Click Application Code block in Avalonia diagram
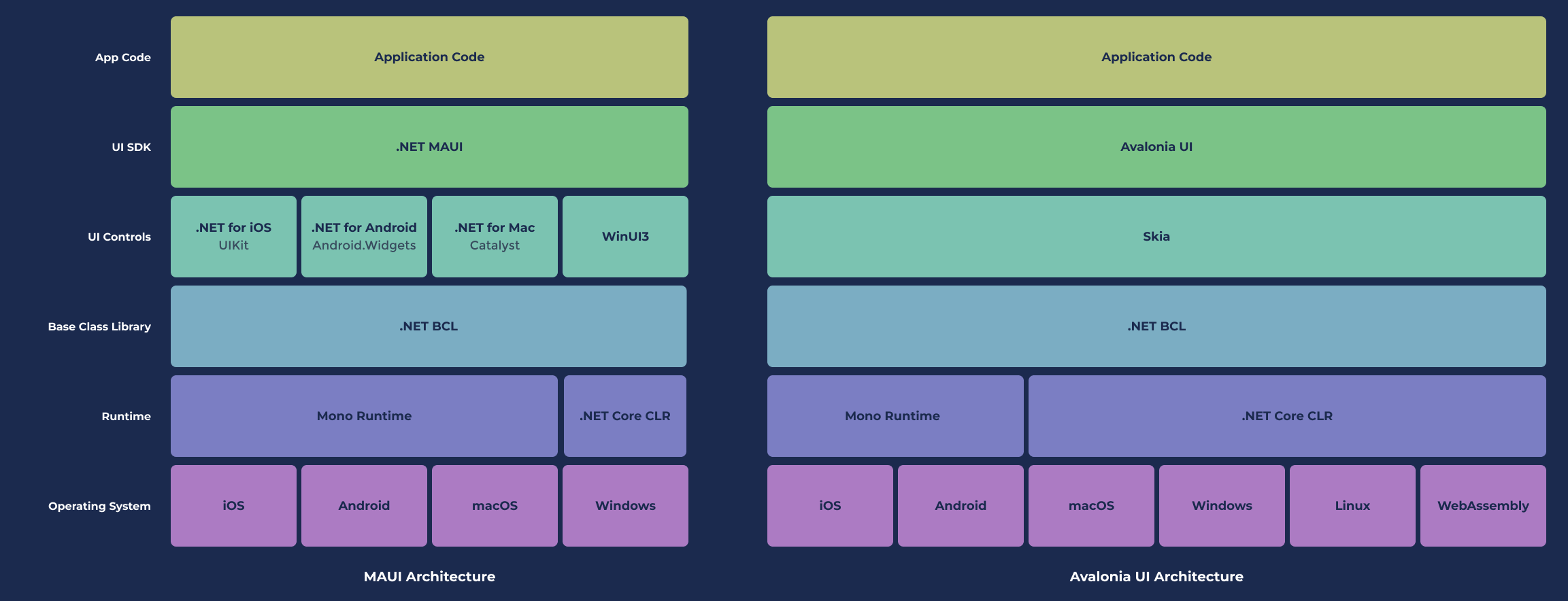Viewport: 1568px width, 601px height. (1156, 57)
